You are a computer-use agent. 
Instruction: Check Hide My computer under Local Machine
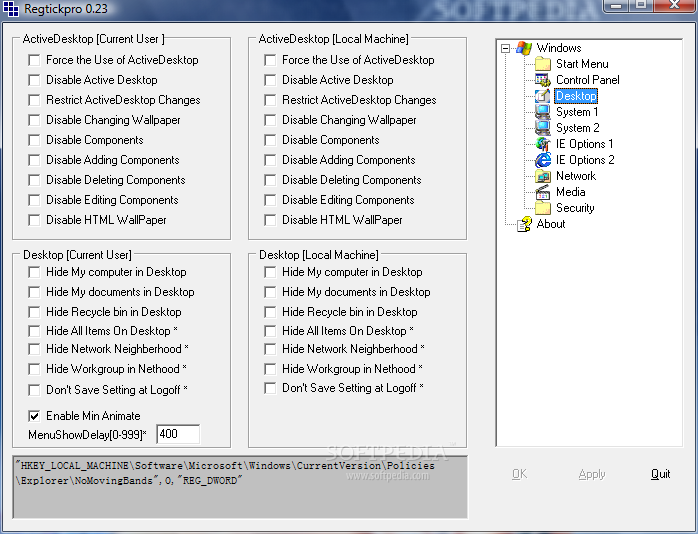[270, 272]
